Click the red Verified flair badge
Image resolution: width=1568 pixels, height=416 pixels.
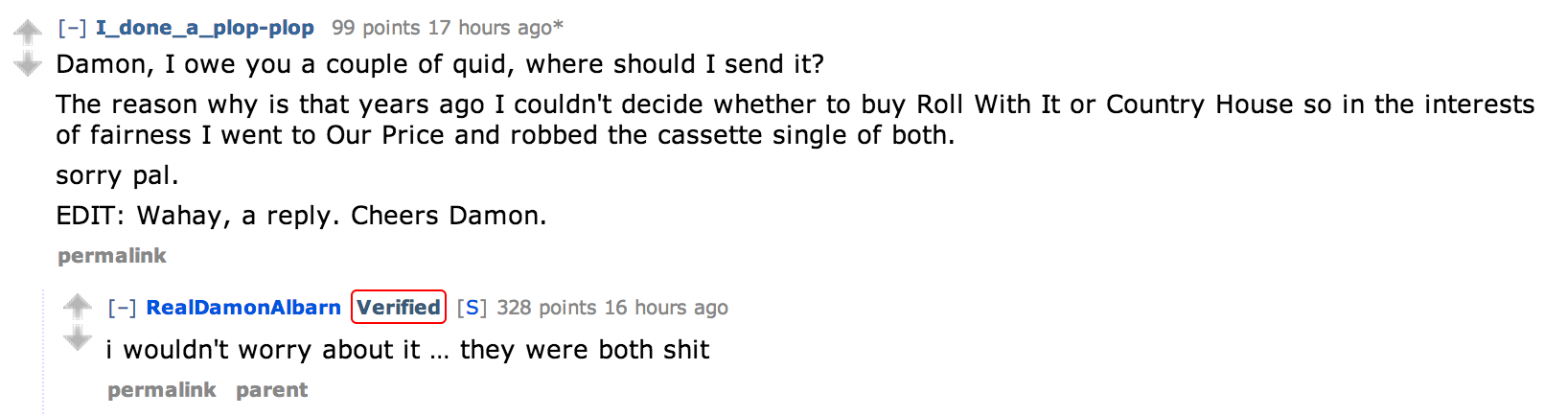pos(399,308)
